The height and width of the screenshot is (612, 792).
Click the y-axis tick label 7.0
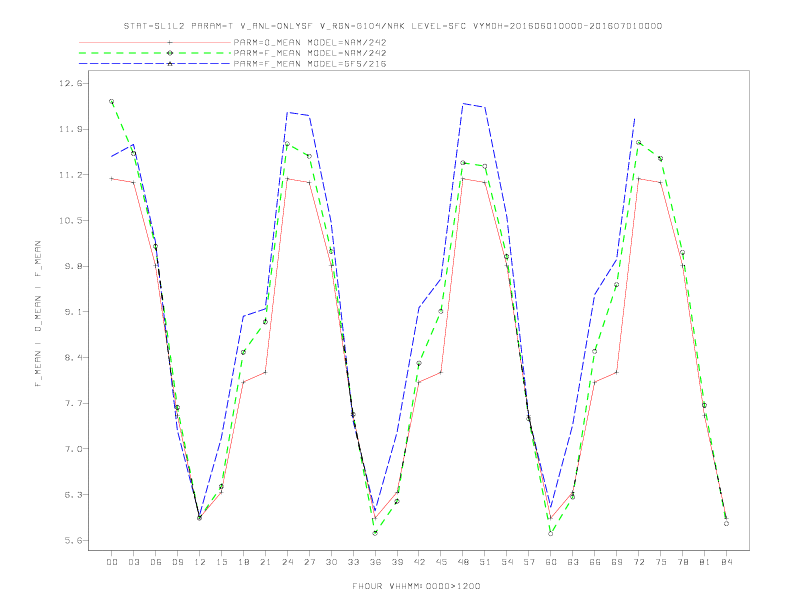tap(73, 449)
